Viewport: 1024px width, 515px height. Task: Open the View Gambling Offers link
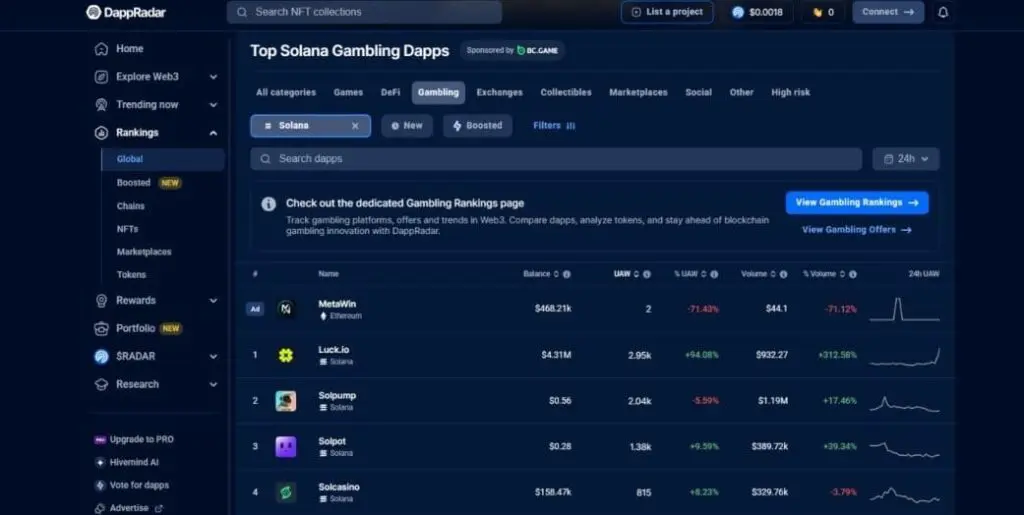[x=856, y=230]
